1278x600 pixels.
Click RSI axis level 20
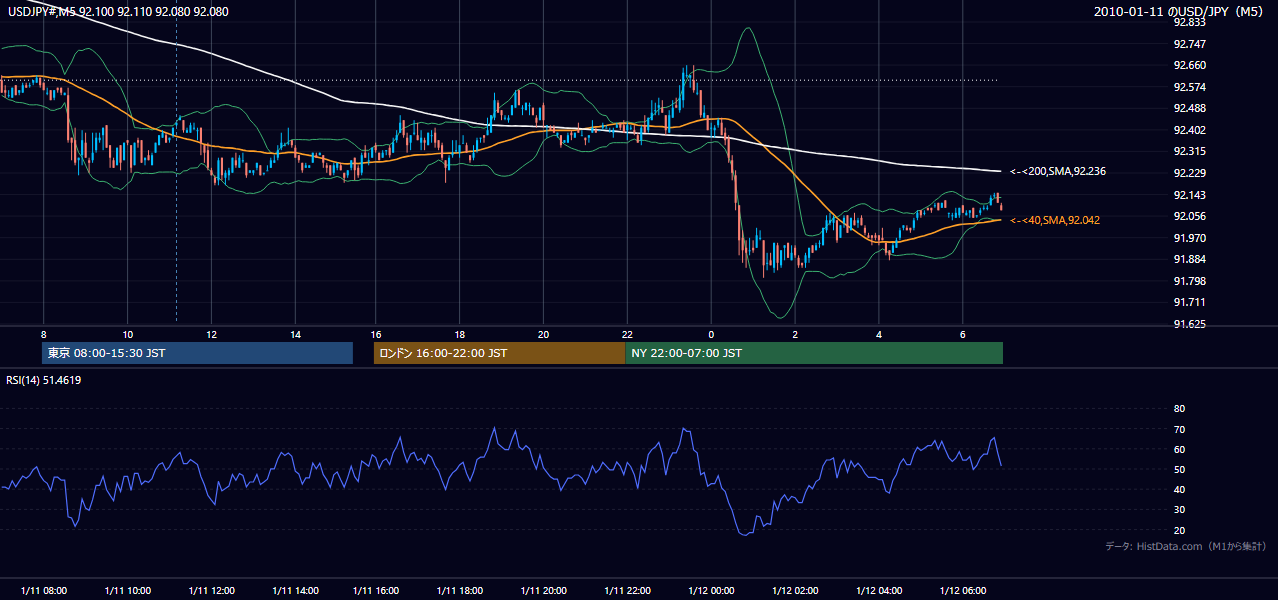(x=1179, y=530)
